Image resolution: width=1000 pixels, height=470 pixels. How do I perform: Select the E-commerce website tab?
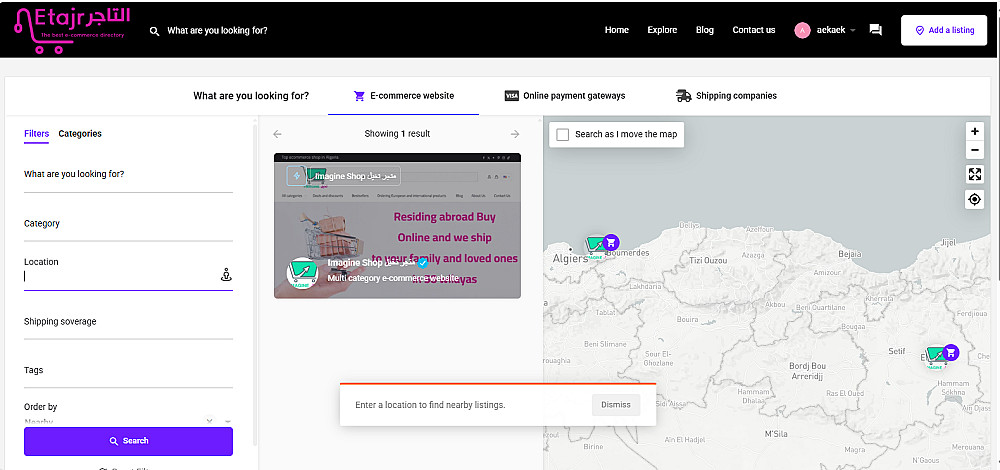pos(404,96)
